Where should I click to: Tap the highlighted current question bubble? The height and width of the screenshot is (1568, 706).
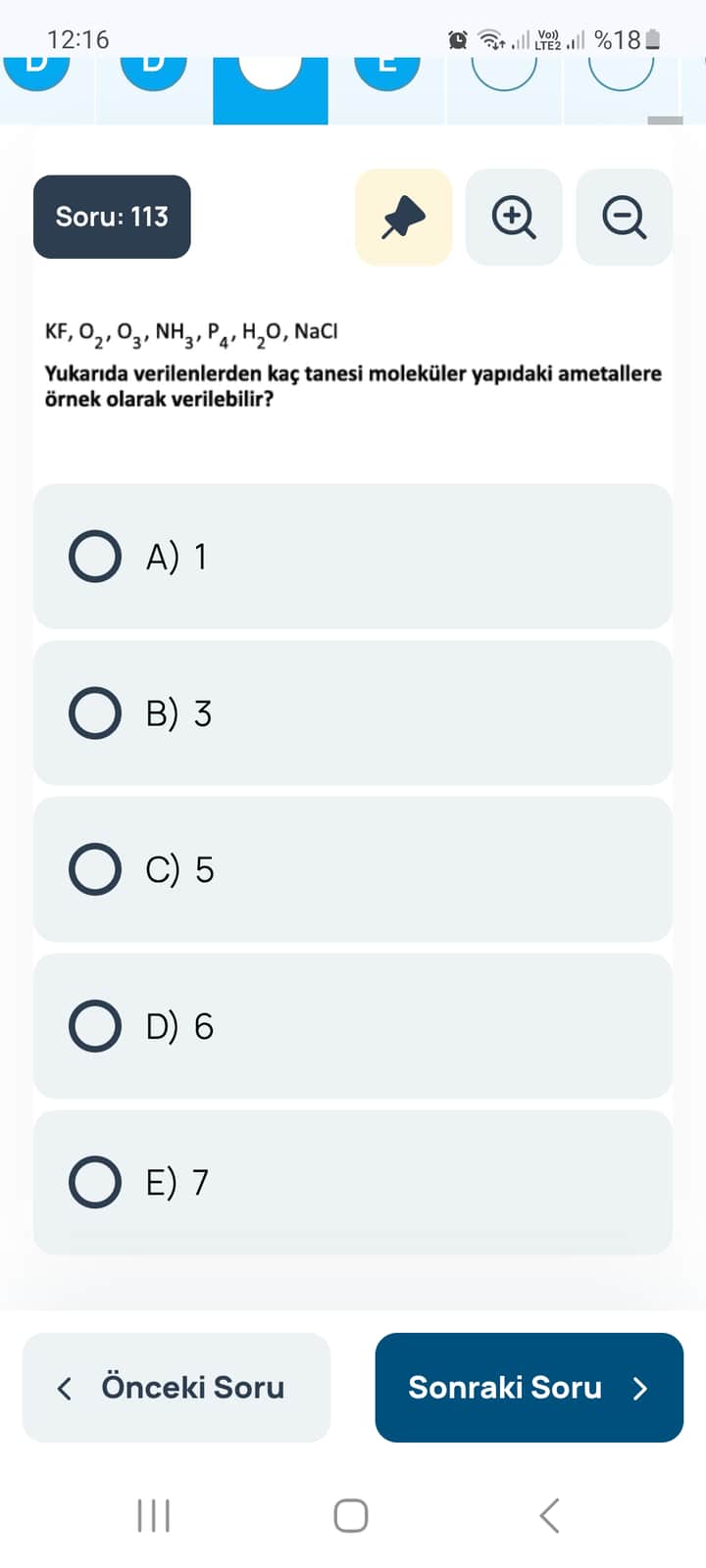coord(271,78)
